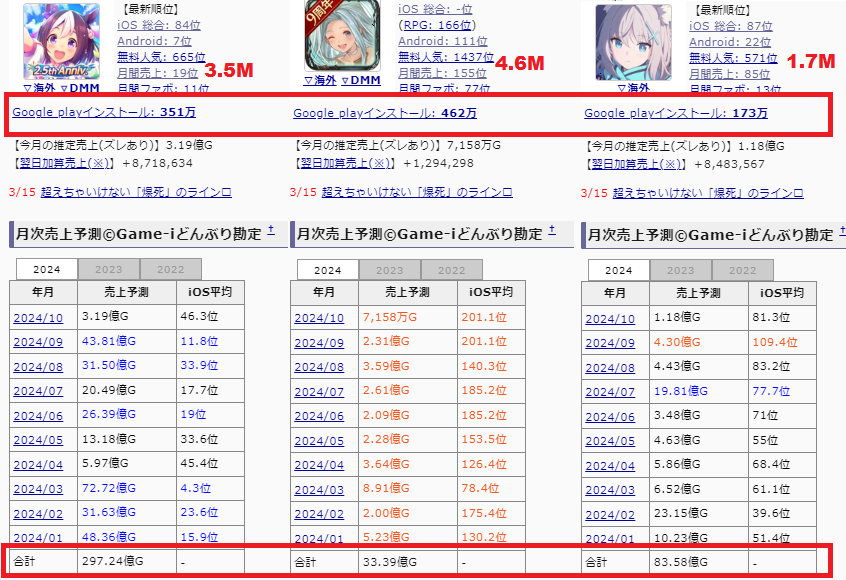Open the Android: 22位 ranking link

tap(730, 42)
